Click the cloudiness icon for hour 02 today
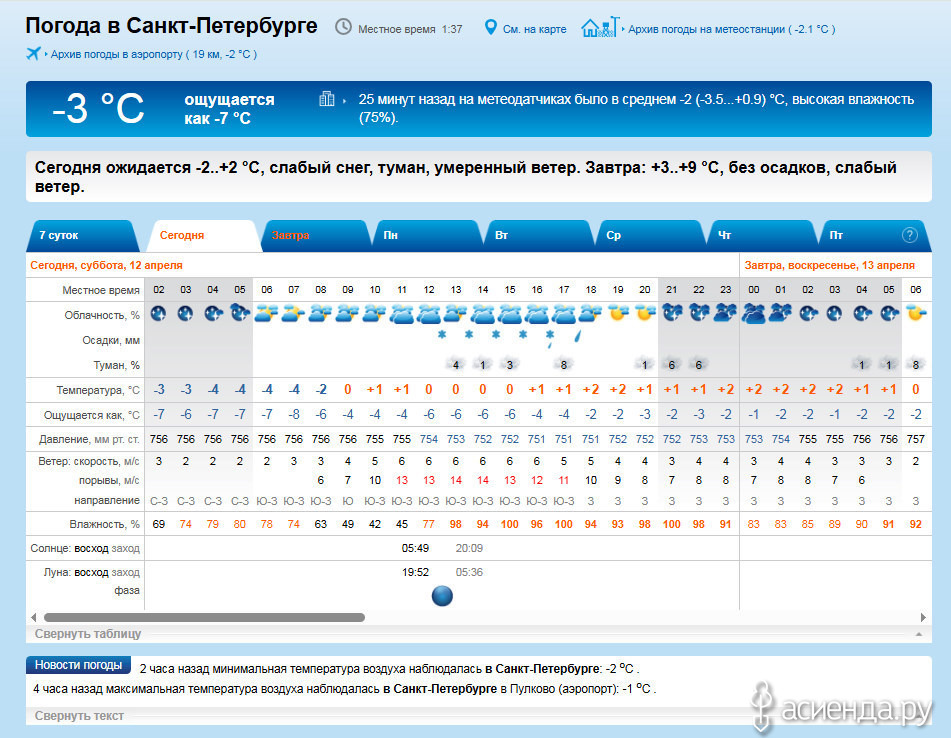The image size is (951, 738). [159, 314]
